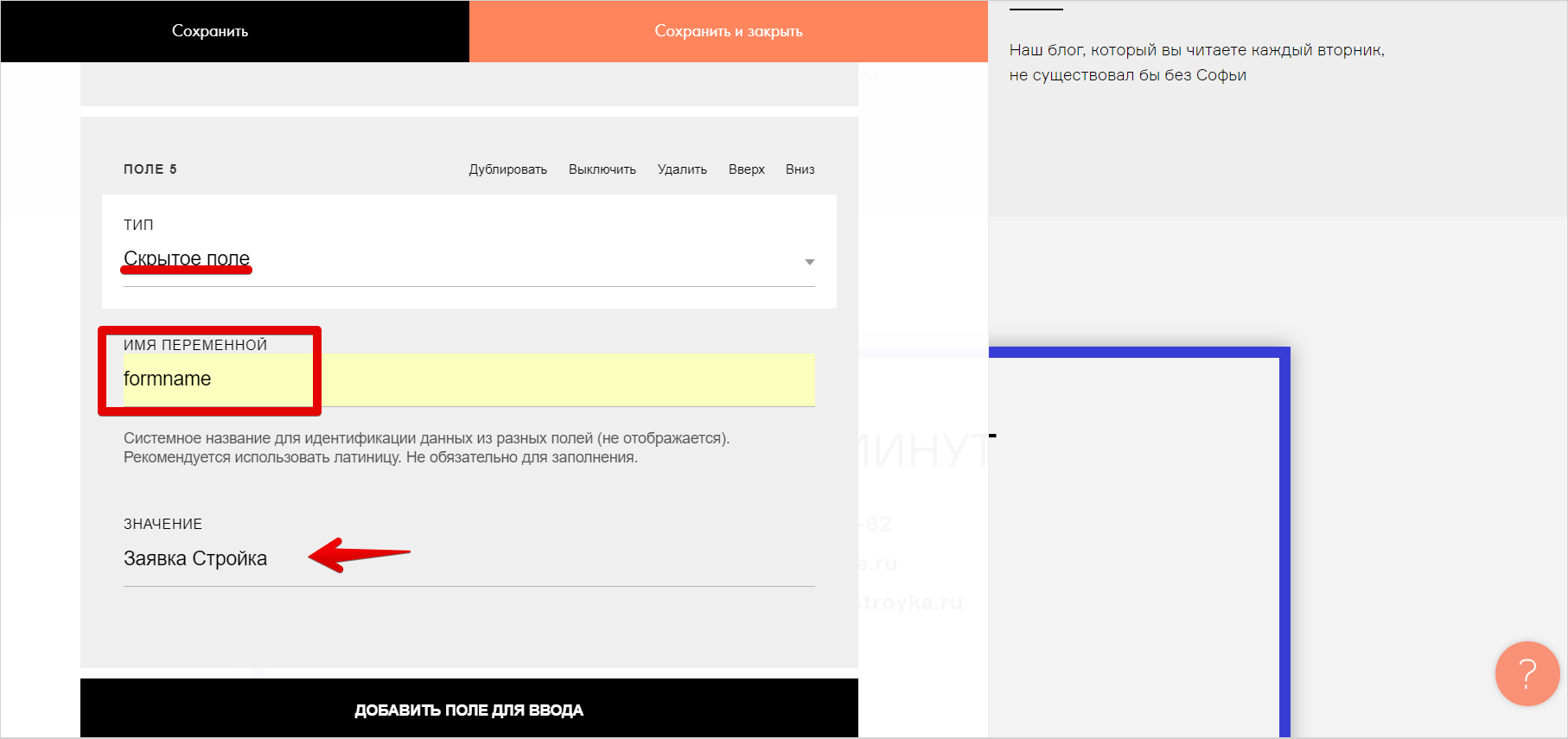Viewport: 1568px width, 739px height.
Task: Open the Тип dropdown showing Скрытое поле
Action: pos(467,259)
